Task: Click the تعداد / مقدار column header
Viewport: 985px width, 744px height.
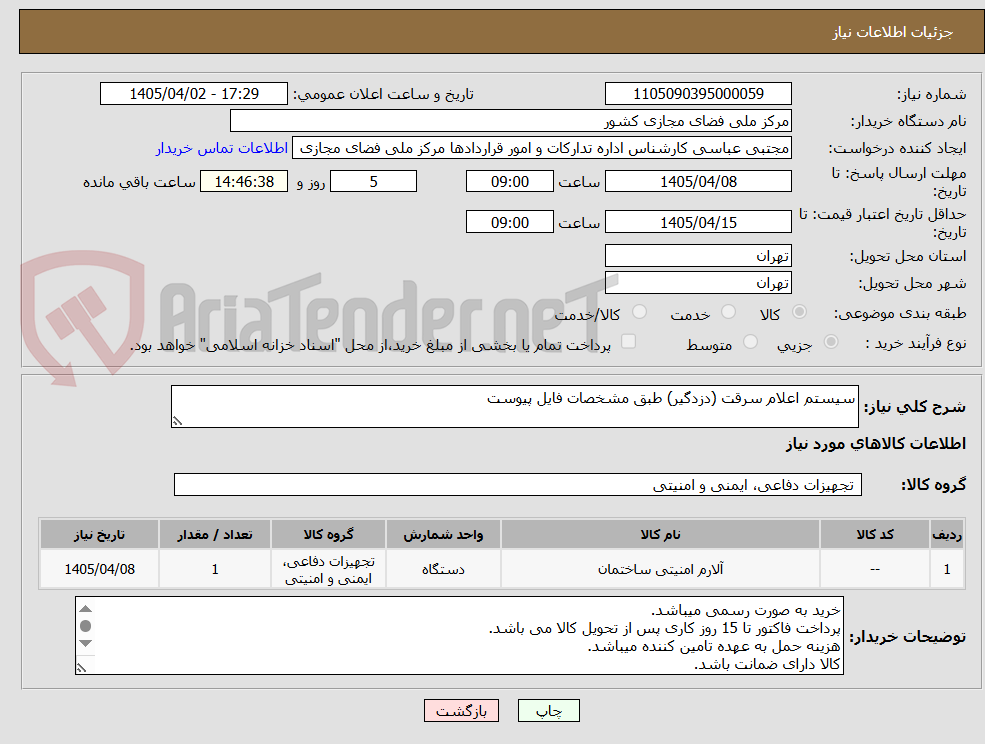Action: (x=215, y=535)
